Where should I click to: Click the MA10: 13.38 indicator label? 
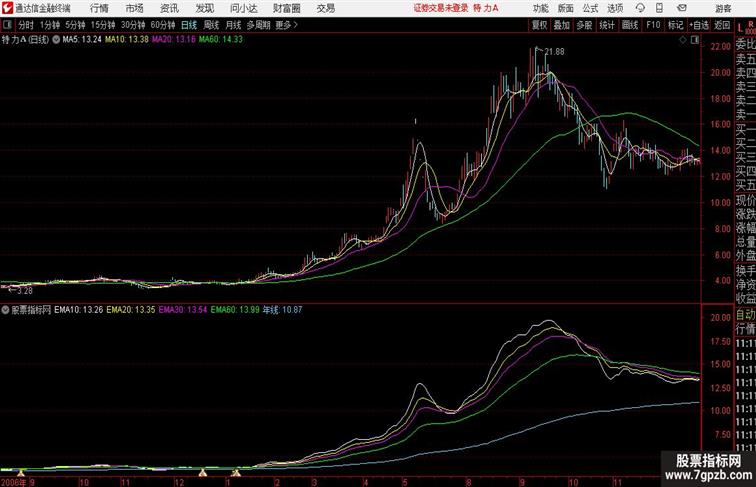[x=127, y=40]
